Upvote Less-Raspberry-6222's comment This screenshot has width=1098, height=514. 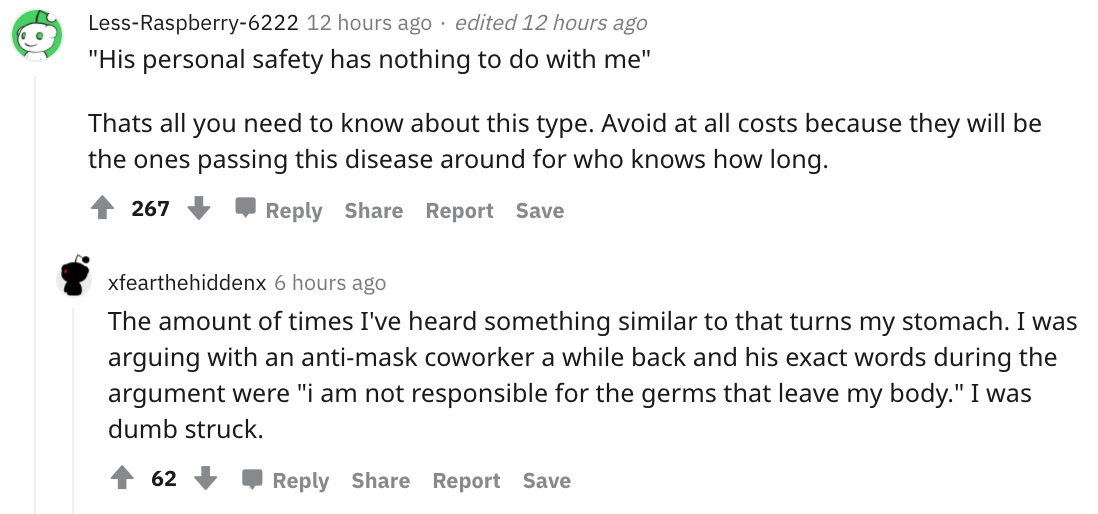(x=103, y=208)
